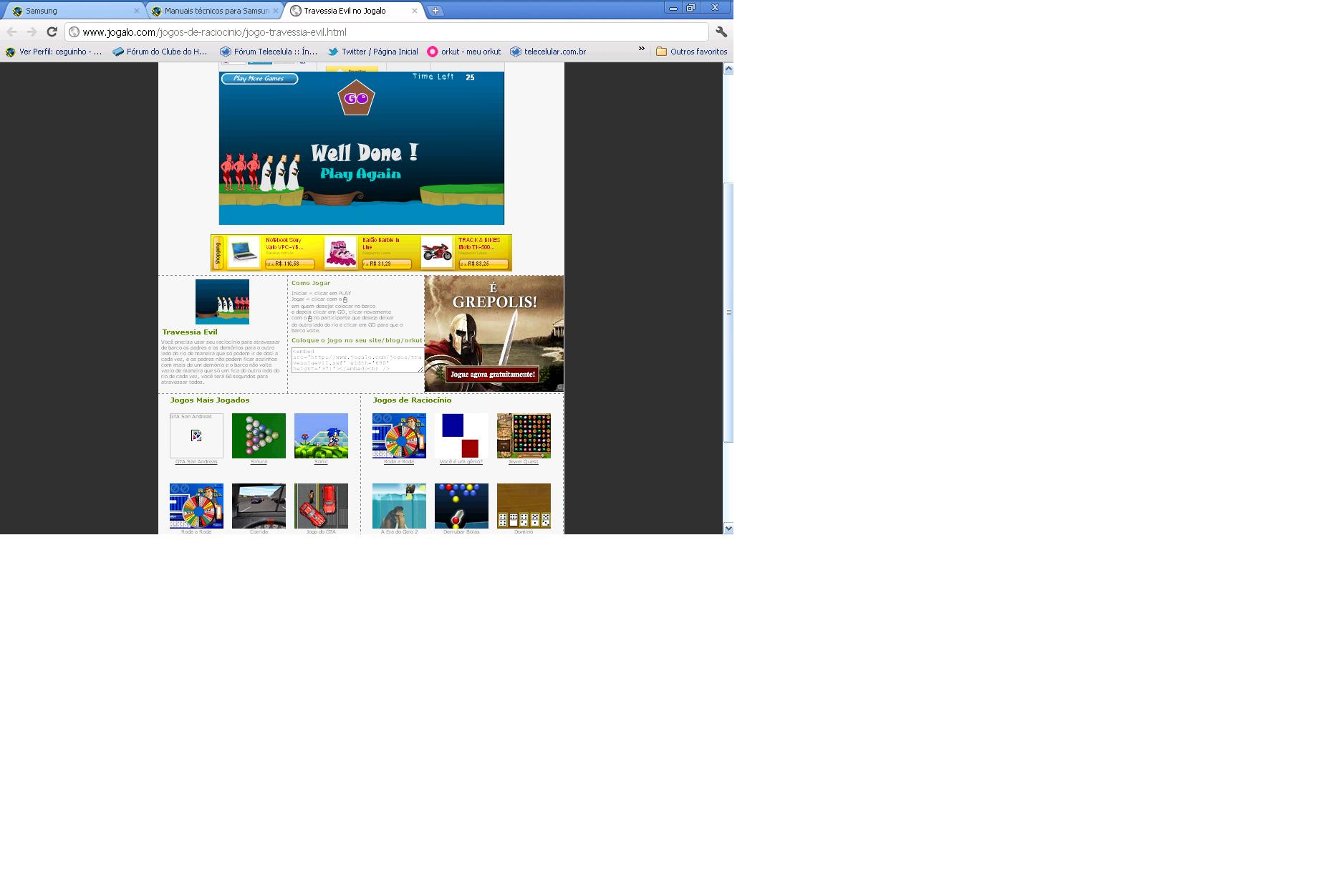This screenshot has height=896, width=1343.
Task: Click the Jogos de Raciocínio heading
Action: click(x=412, y=400)
